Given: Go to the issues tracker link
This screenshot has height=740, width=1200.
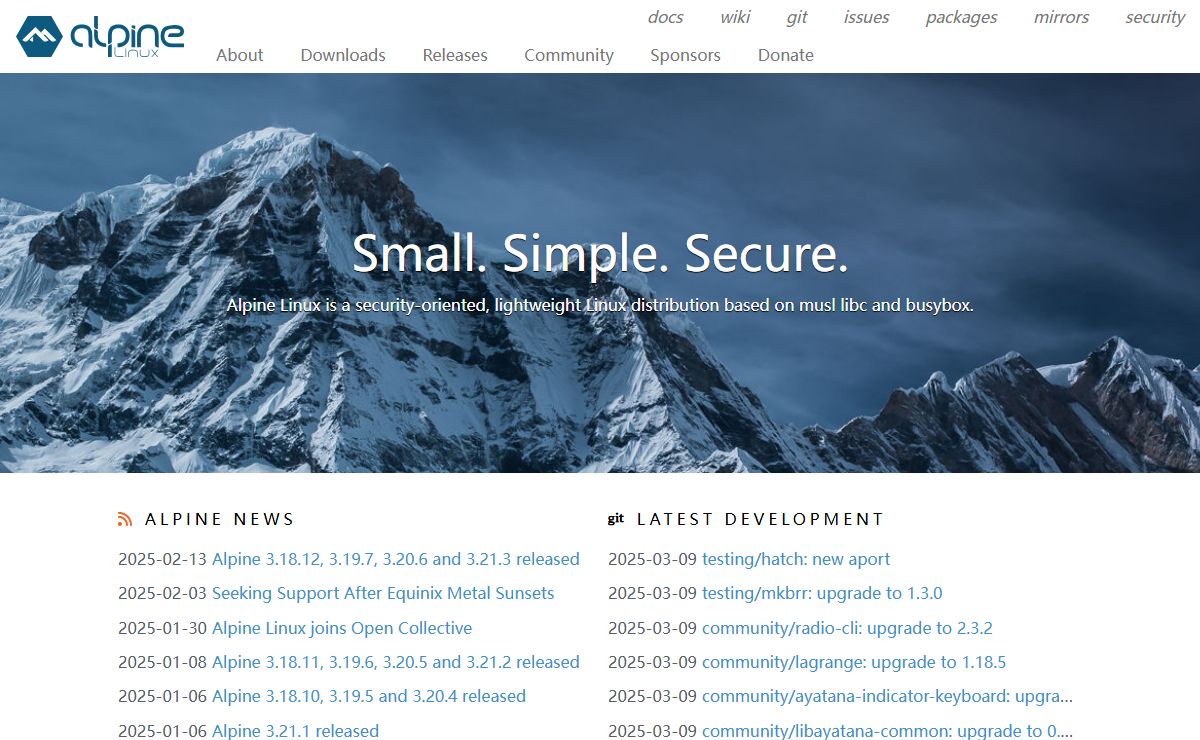Looking at the screenshot, I should coord(867,17).
